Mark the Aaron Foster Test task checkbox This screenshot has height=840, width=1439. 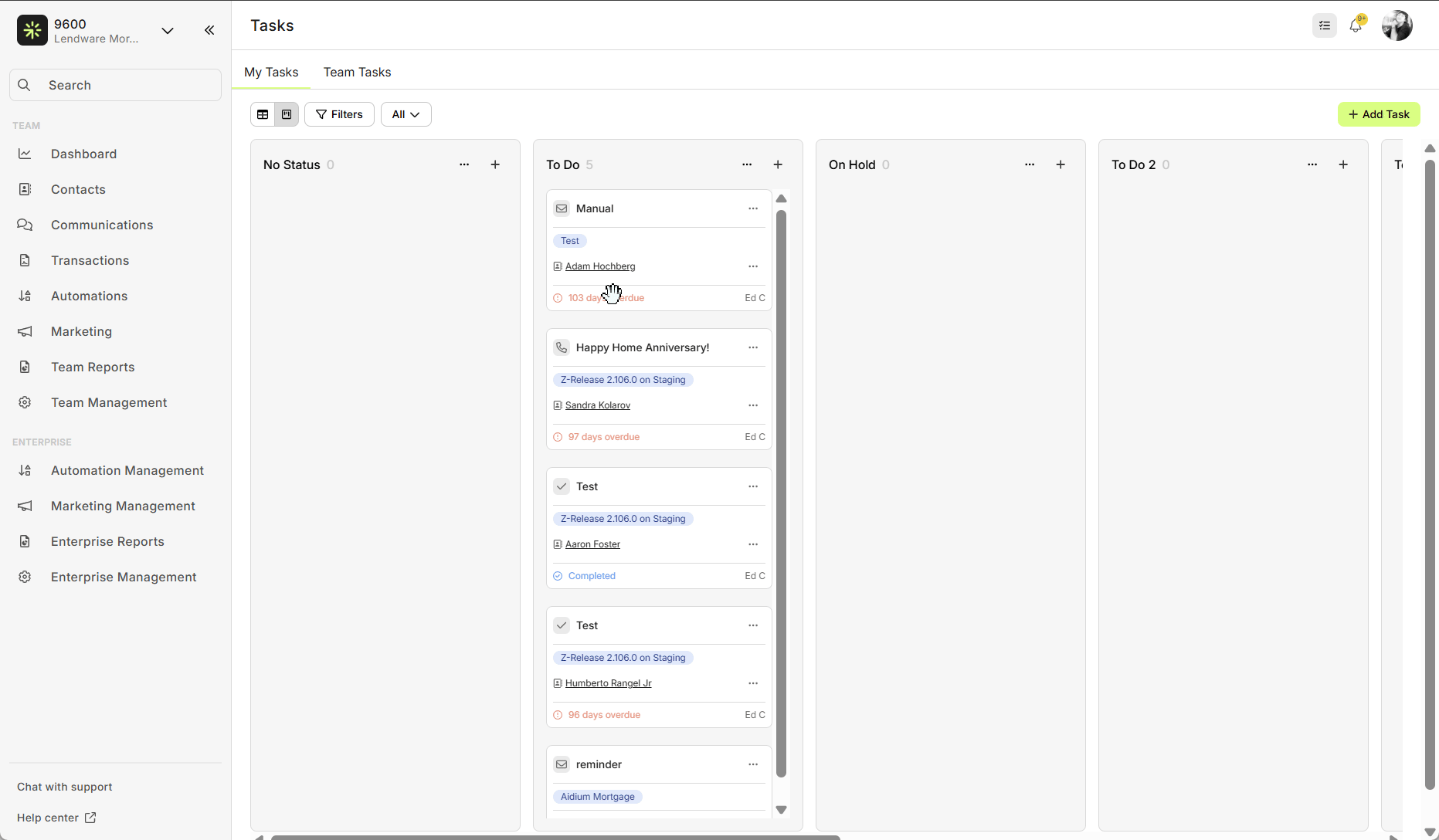tap(562, 486)
